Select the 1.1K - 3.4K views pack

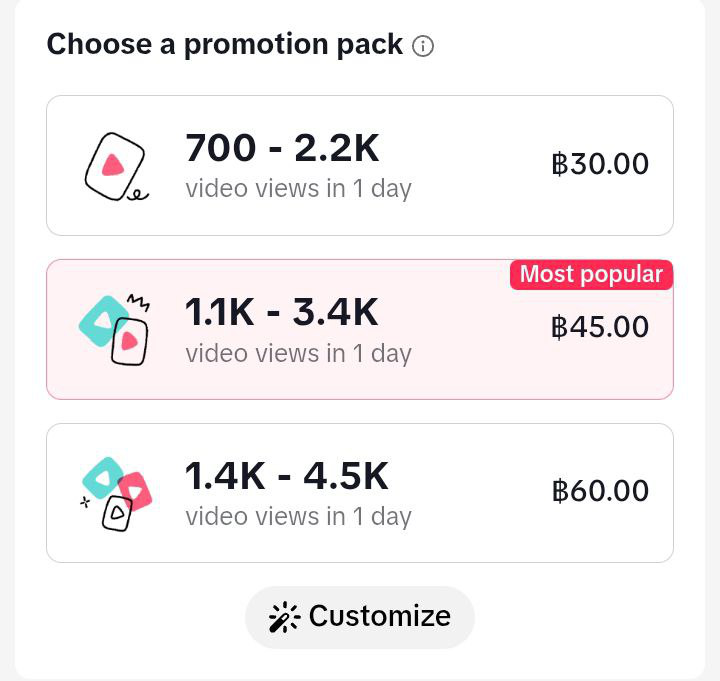(x=360, y=329)
